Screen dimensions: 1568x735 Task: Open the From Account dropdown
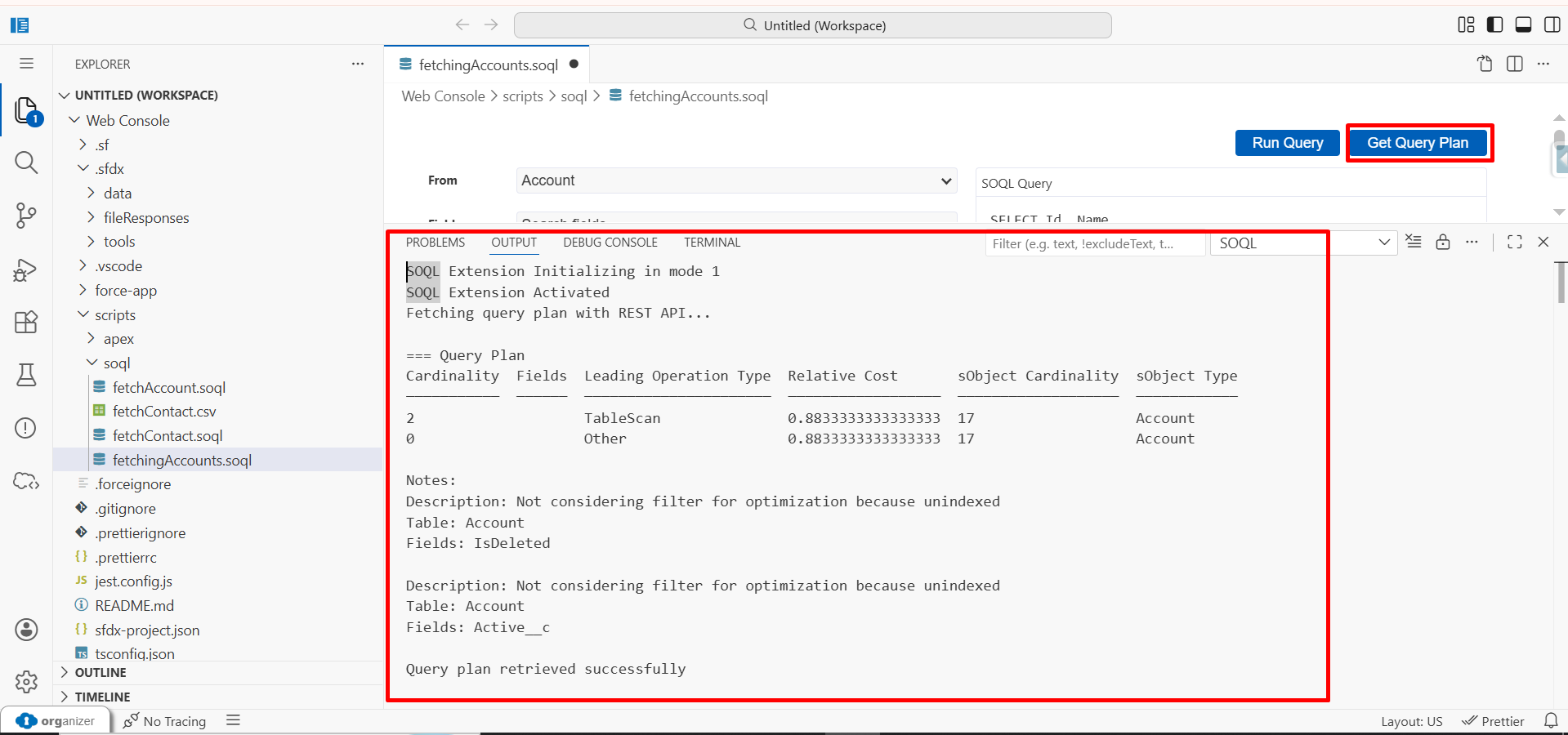pyautogui.click(x=736, y=180)
